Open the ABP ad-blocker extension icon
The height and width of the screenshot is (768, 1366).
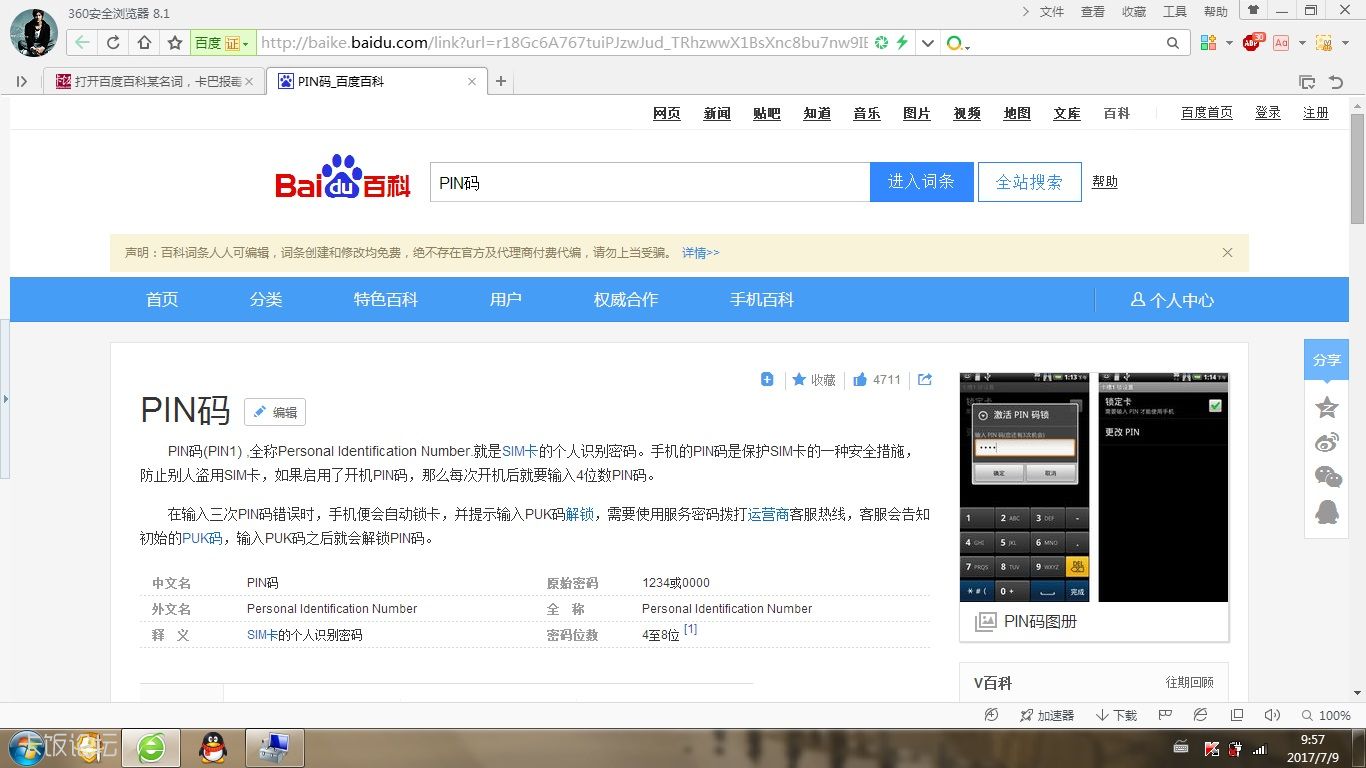[x=1252, y=42]
